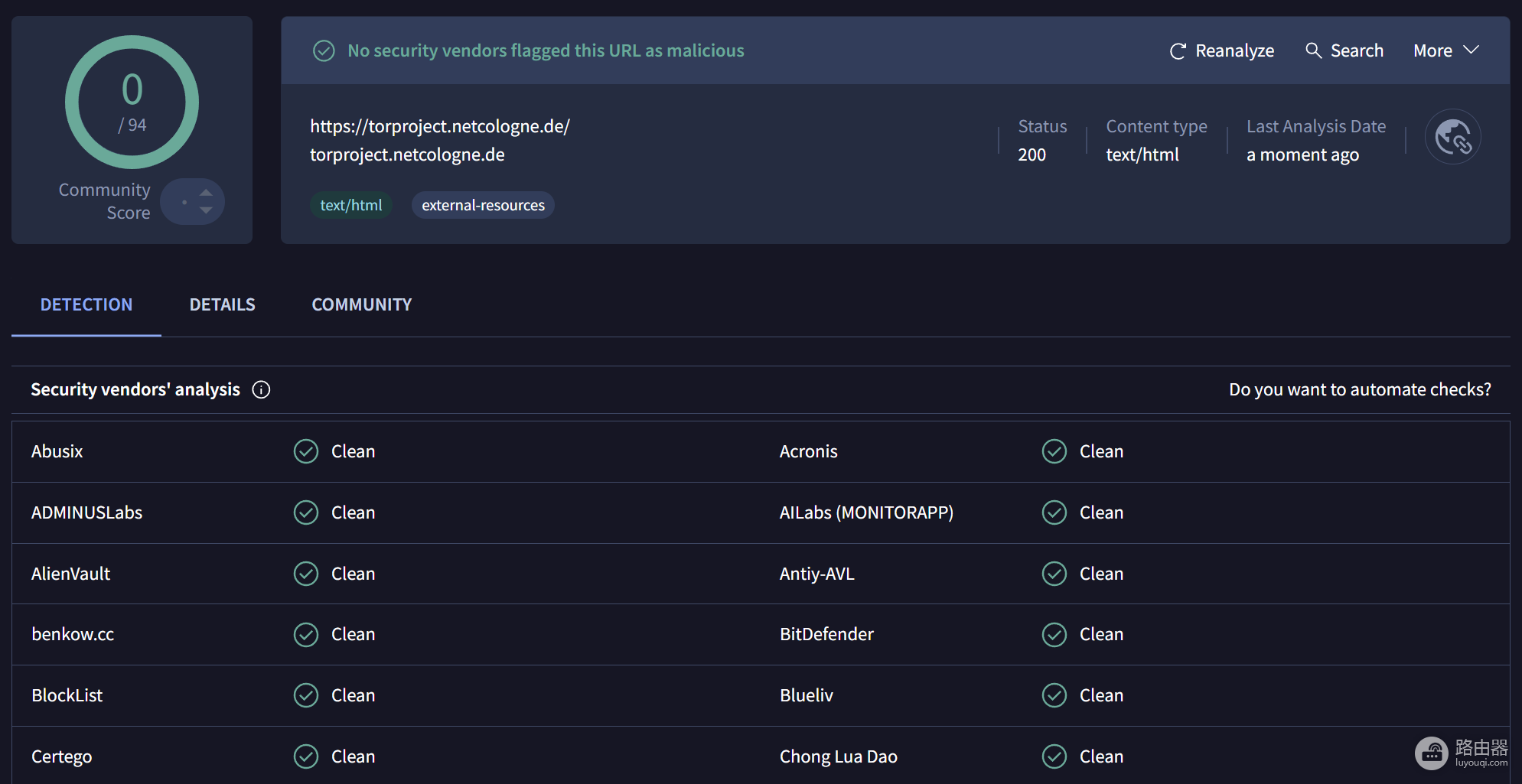Screen dimensions: 1522x784
Task: Click the Chong Lua Dao vendor name
Action: pyautogui.click(x=838, y=756)
